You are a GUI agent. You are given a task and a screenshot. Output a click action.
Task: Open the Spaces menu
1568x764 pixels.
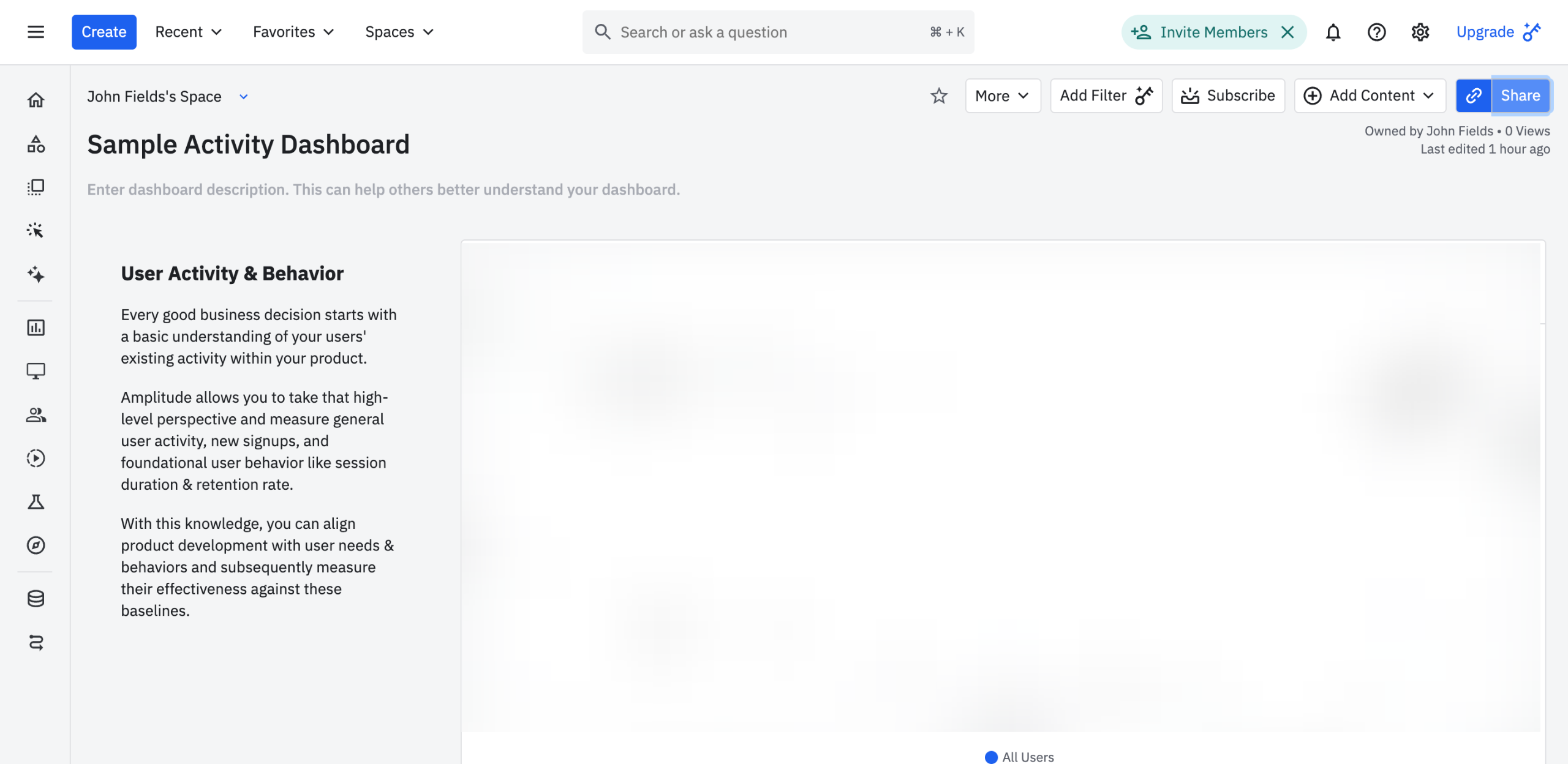[399, 32]
